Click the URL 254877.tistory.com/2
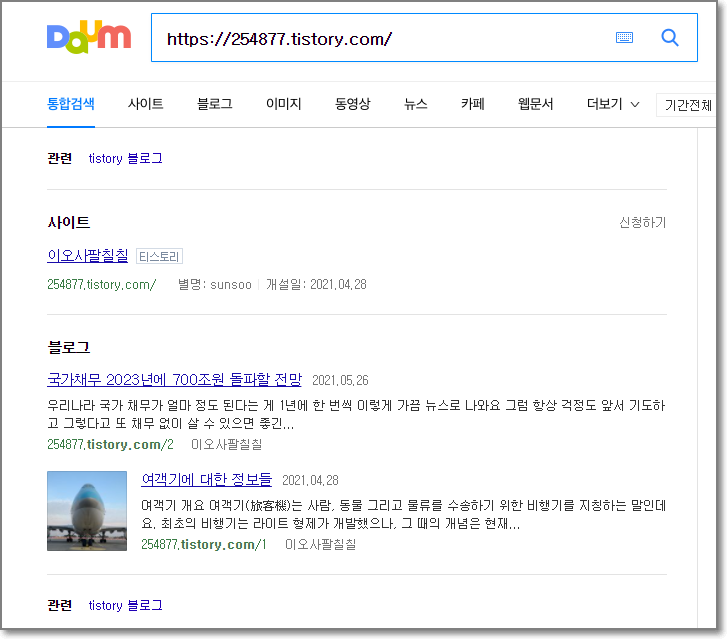This screenshot has height=639, width=727. pos(110,445)
